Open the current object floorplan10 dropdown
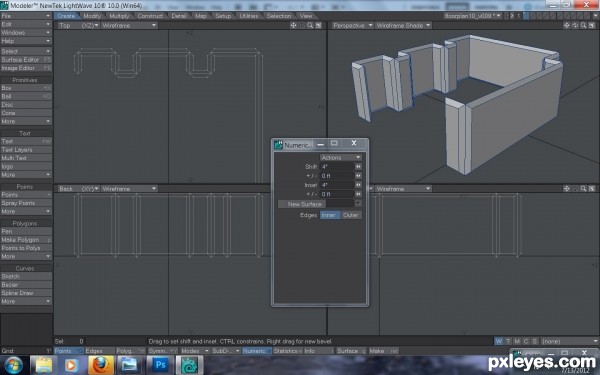This screenshot has width=600, height=375. (x=473, y=16)
